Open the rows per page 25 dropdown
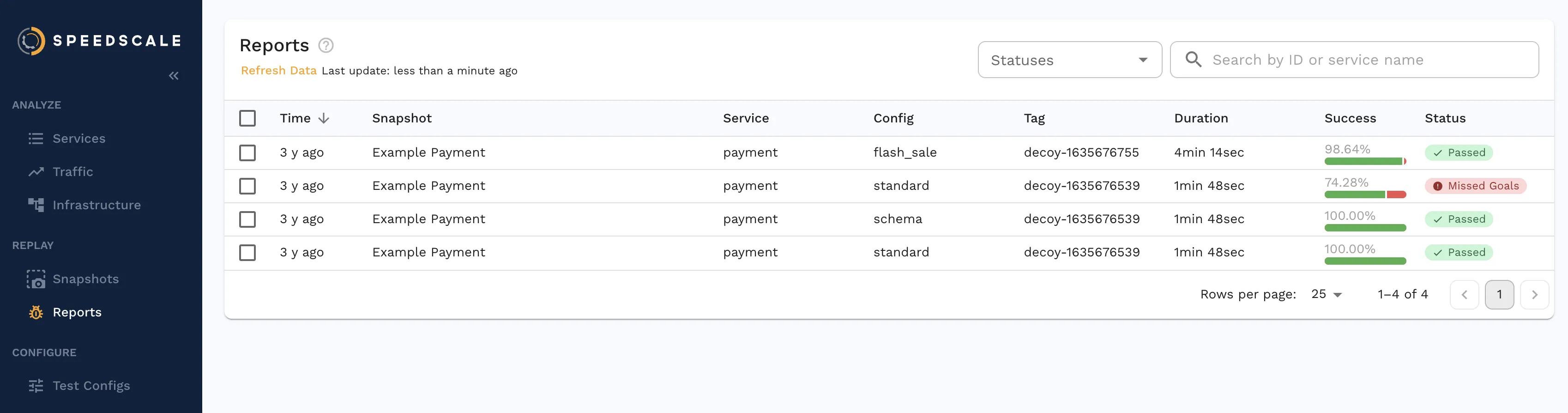The width and height of the screenshot is (1568, 413). click(1327, 294)
